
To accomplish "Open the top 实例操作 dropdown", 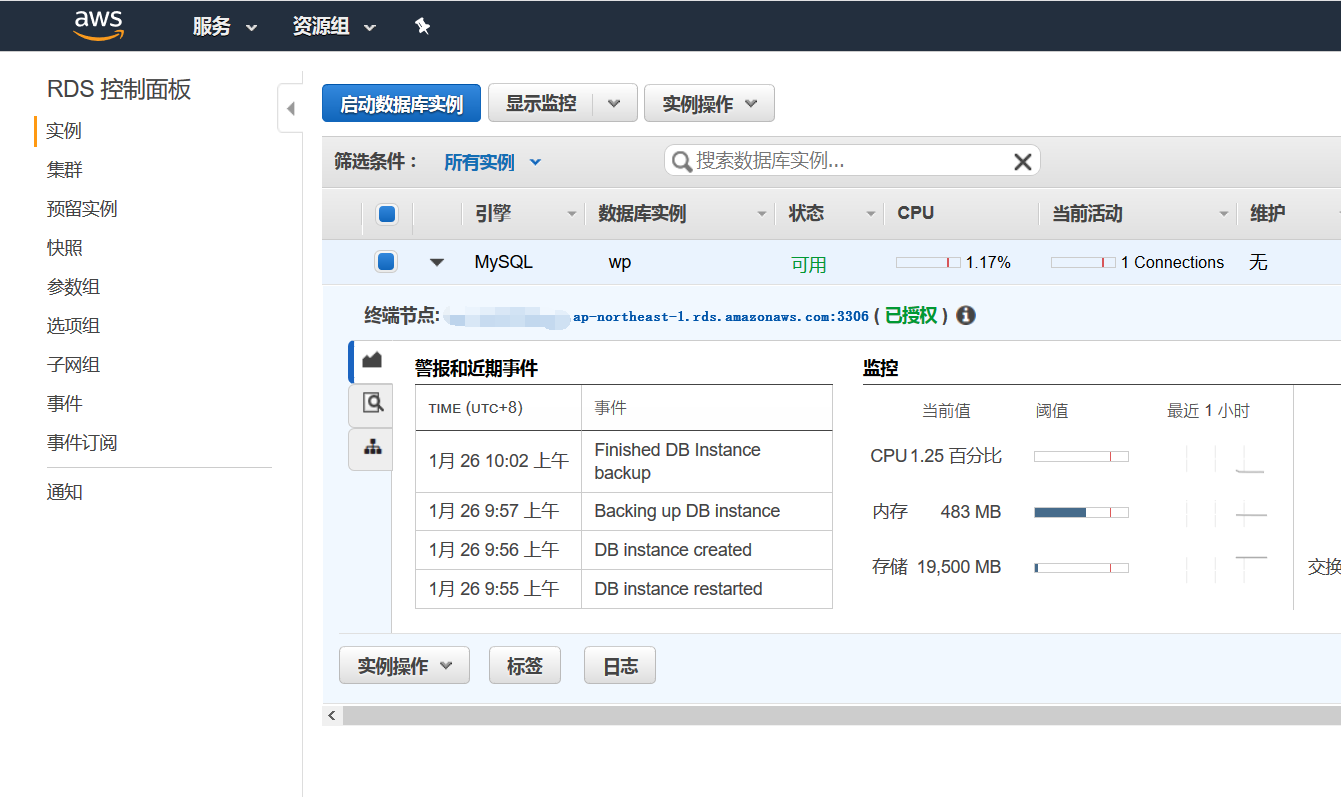I will (709, 104).
